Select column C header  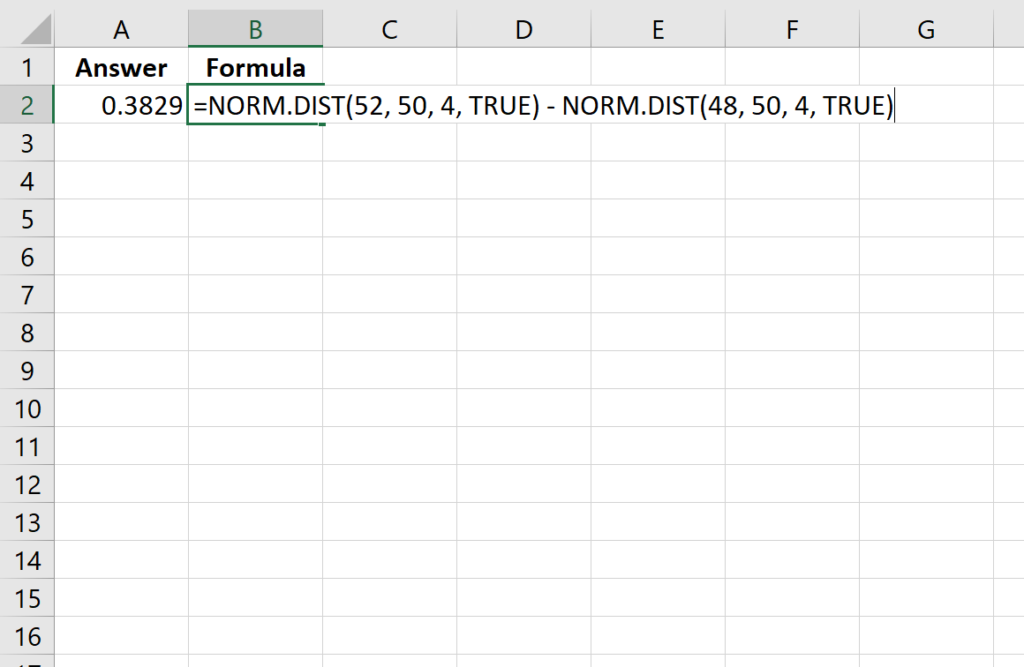click(x=389, y=29)
